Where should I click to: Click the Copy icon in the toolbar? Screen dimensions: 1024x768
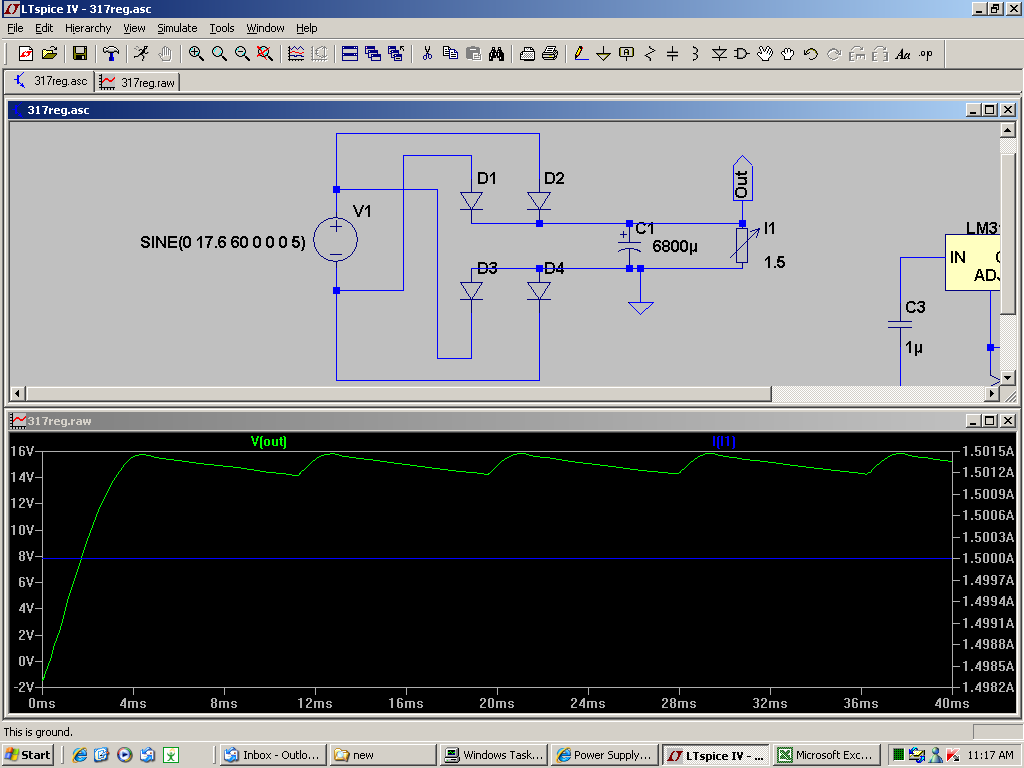pos(450,54)
